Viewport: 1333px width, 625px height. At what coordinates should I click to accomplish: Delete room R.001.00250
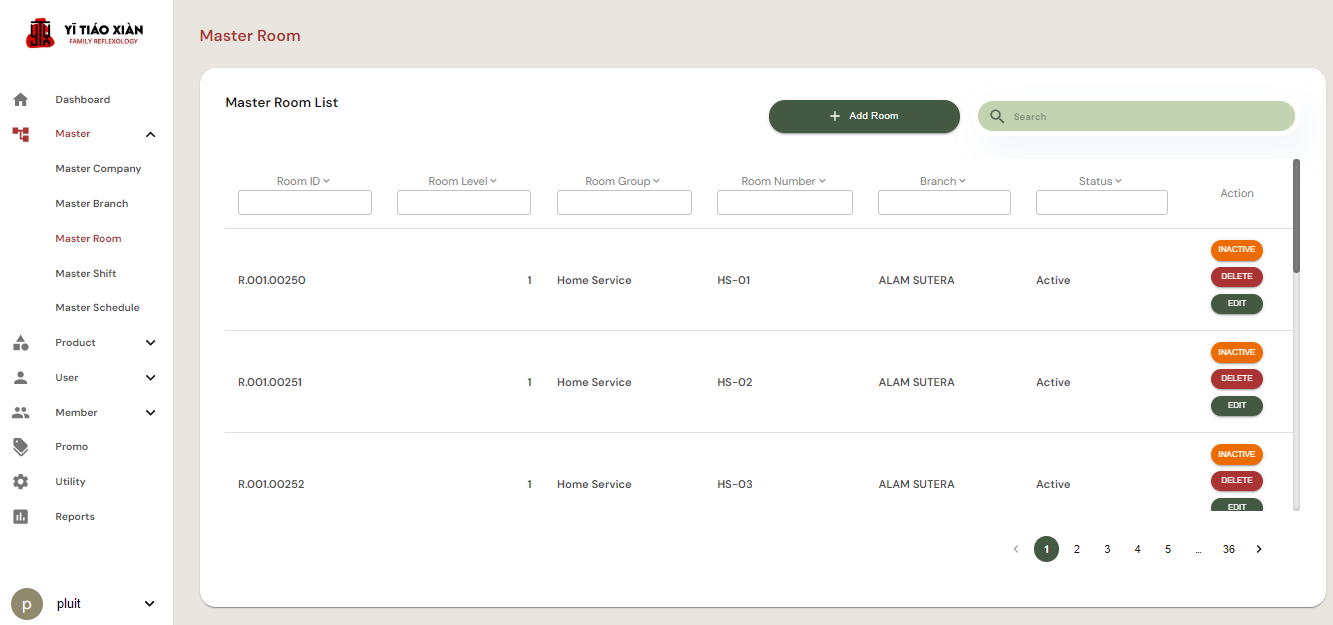(1236, 277)
